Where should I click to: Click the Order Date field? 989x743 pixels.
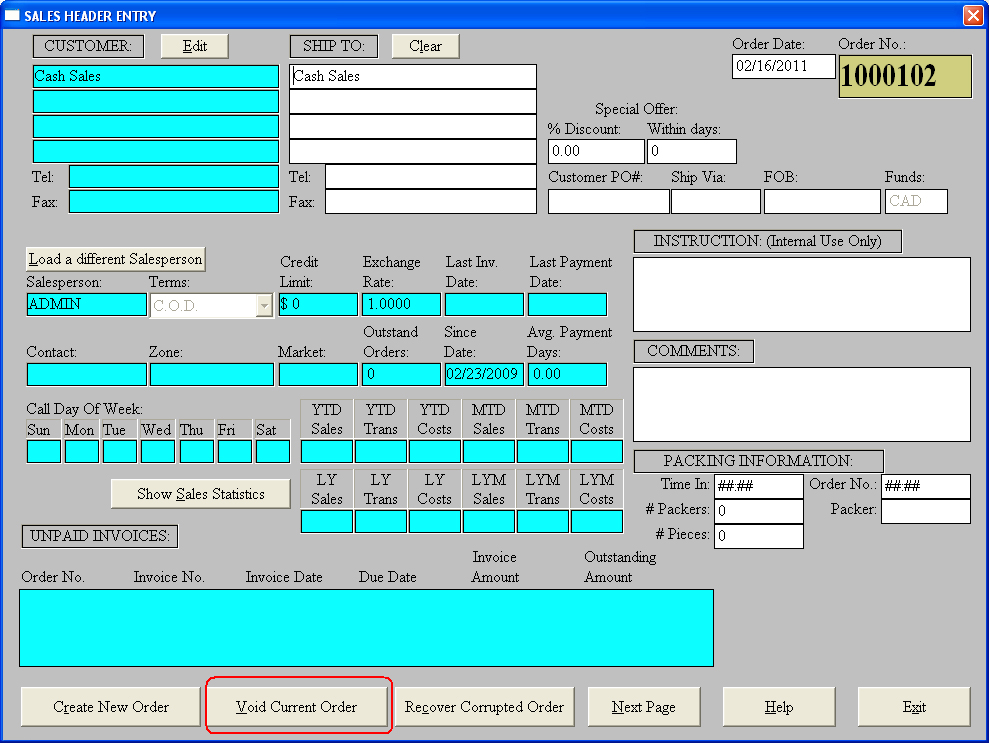coord(783,66)
